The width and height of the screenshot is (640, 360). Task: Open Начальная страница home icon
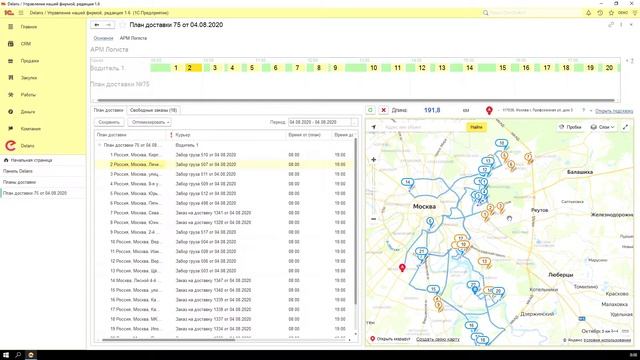6,160
